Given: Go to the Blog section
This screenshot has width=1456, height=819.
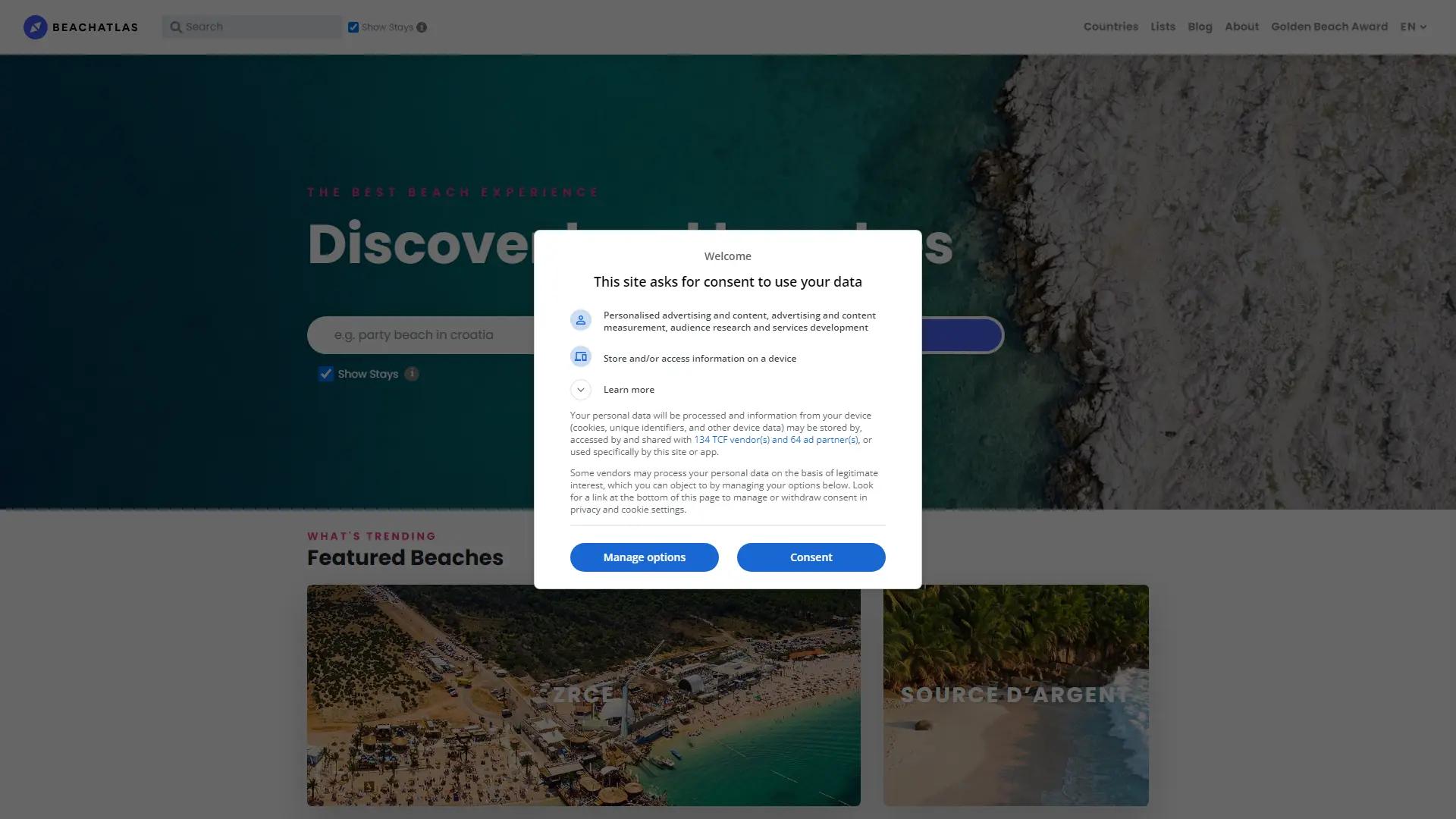Looking at the screenshot, I should [1200, 27].
